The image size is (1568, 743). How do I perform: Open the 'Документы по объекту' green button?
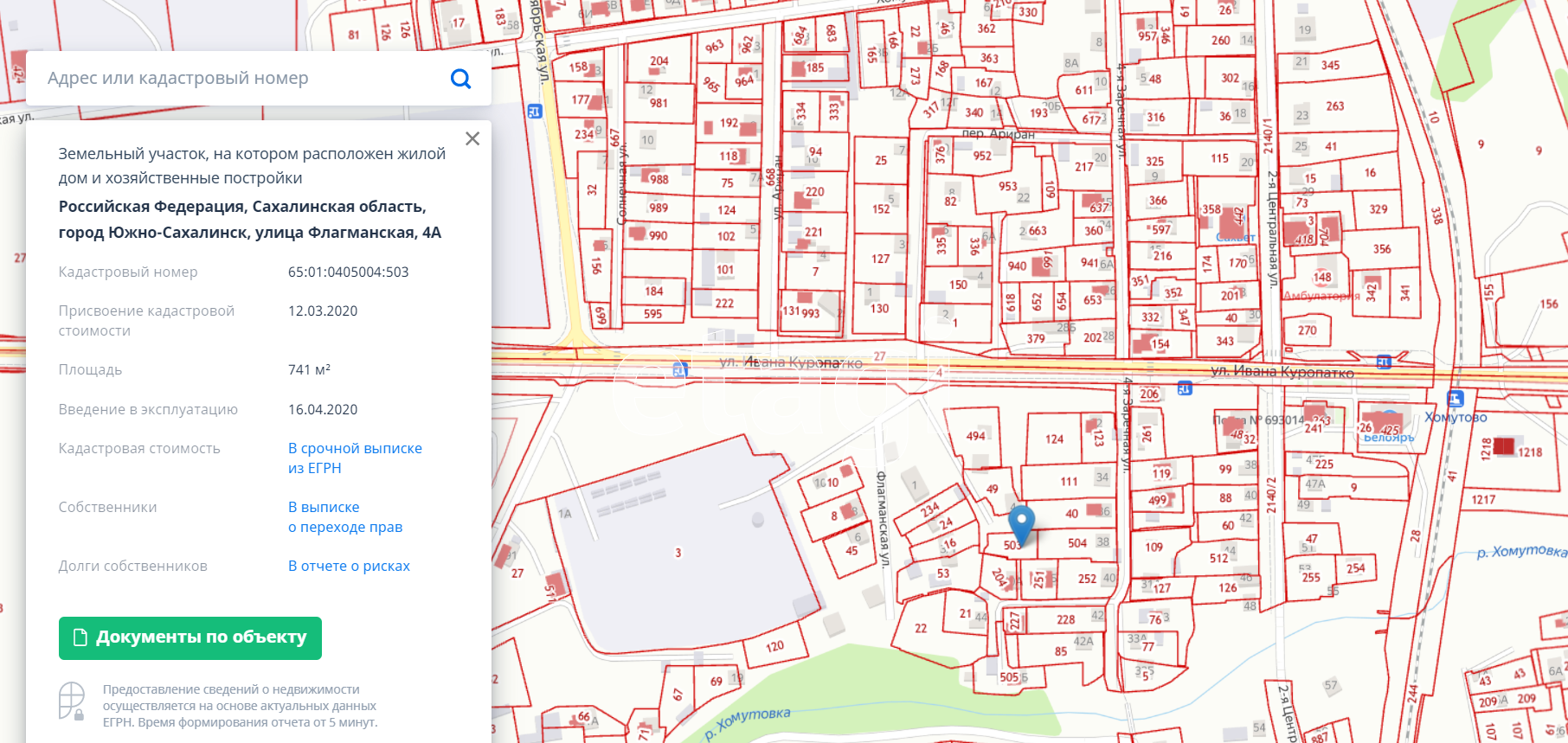click(x=190, y=638)
